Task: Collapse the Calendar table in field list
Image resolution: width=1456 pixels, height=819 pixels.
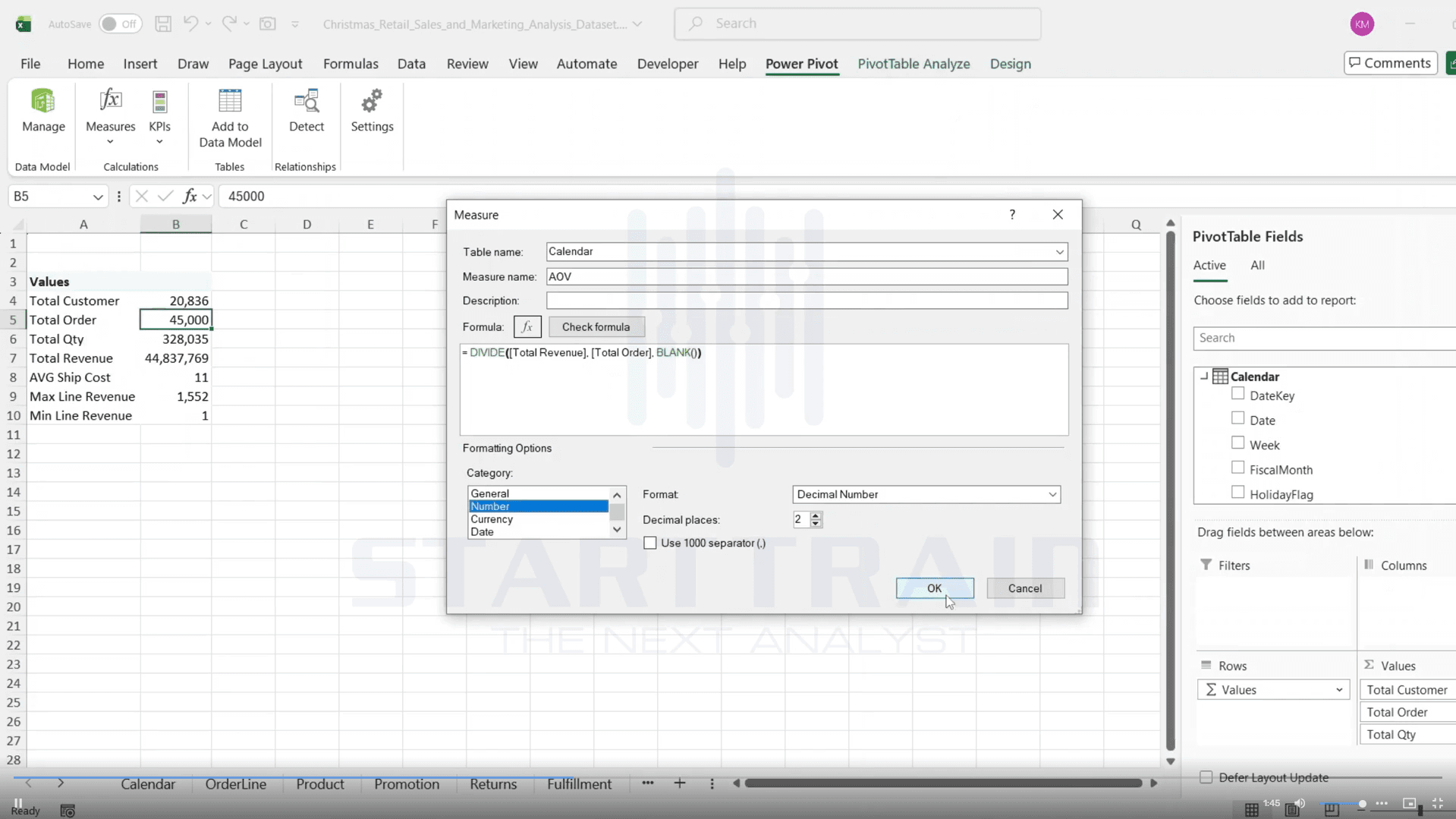Action: pos(1204,376)
